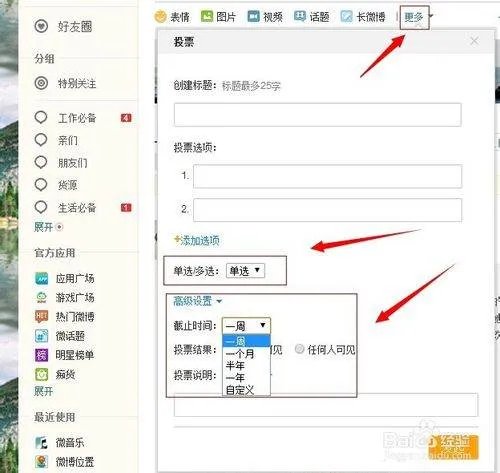
Task: Open the 货源 group
Action: (68, 185)
